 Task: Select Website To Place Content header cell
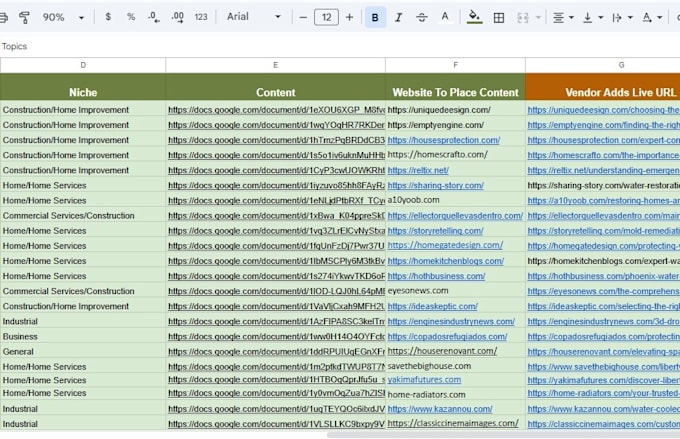pos(455,87)
